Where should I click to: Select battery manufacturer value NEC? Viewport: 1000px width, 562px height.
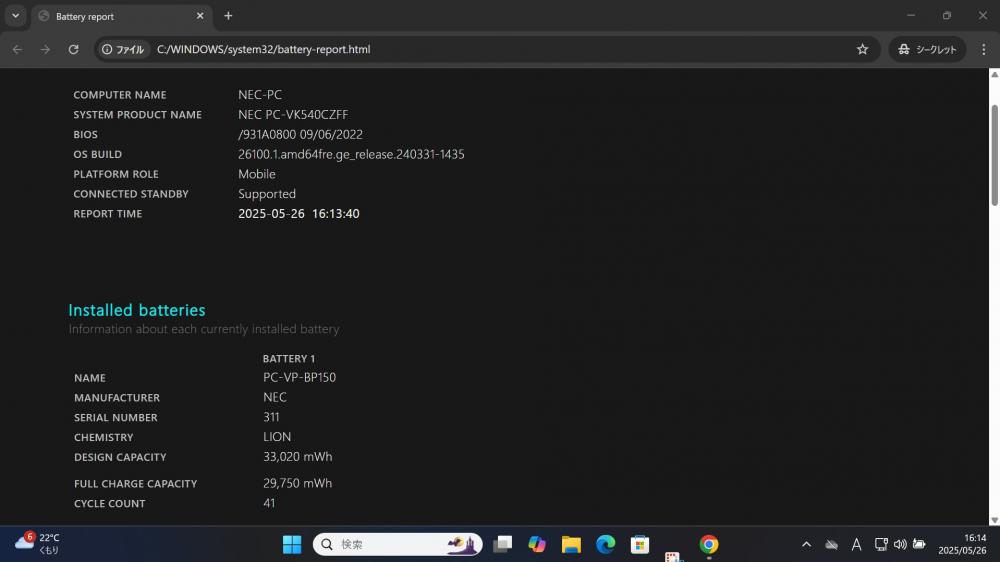(274, 397)
